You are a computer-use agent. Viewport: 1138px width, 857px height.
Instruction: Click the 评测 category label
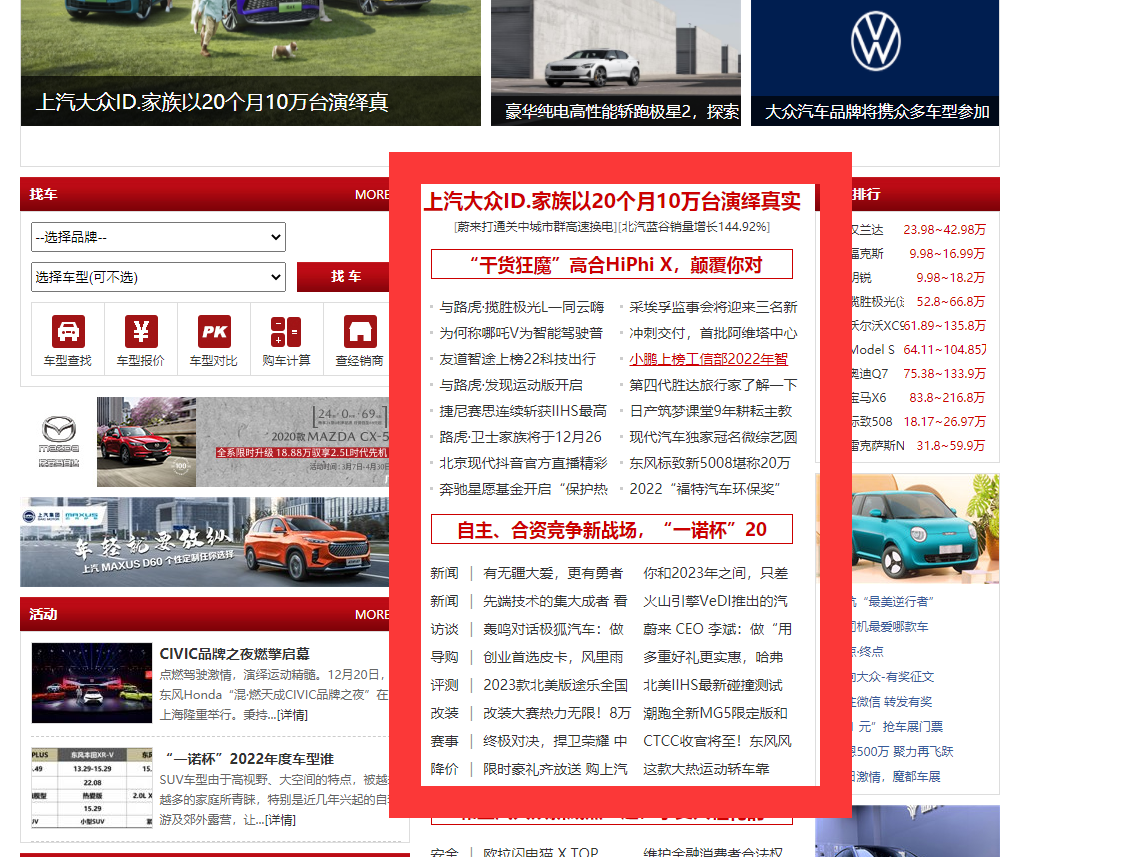click(x=444, y=685)
